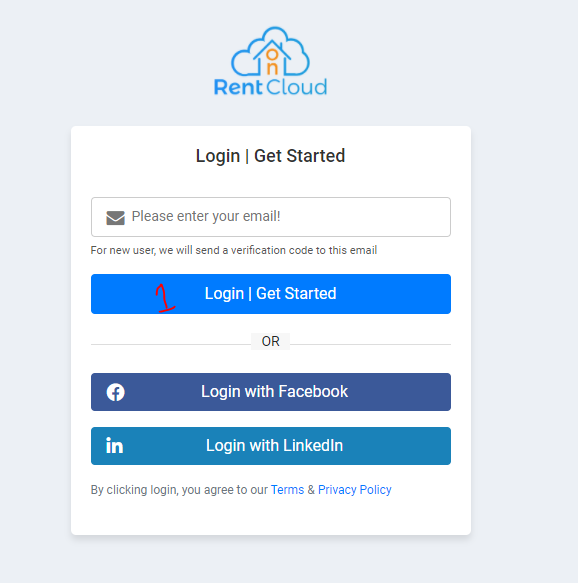Click the horizontal divider line left of OR
The image size is (578, 583).
tap(171, 344)
